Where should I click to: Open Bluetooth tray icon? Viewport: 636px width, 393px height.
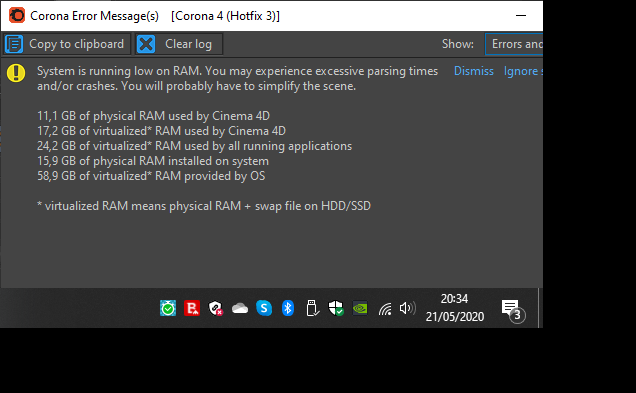[x=288, y=308]
